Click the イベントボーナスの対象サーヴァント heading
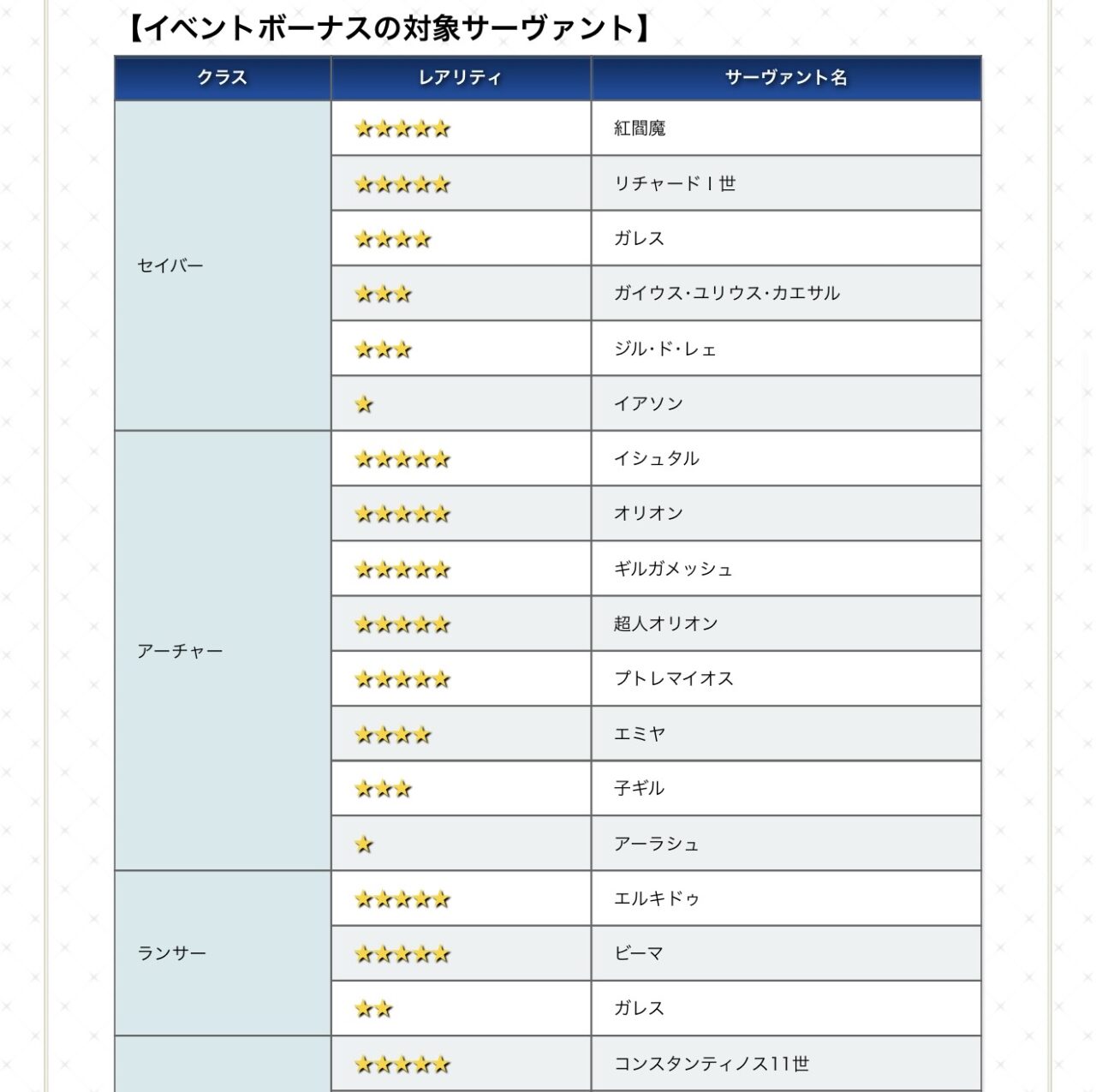 387,28
